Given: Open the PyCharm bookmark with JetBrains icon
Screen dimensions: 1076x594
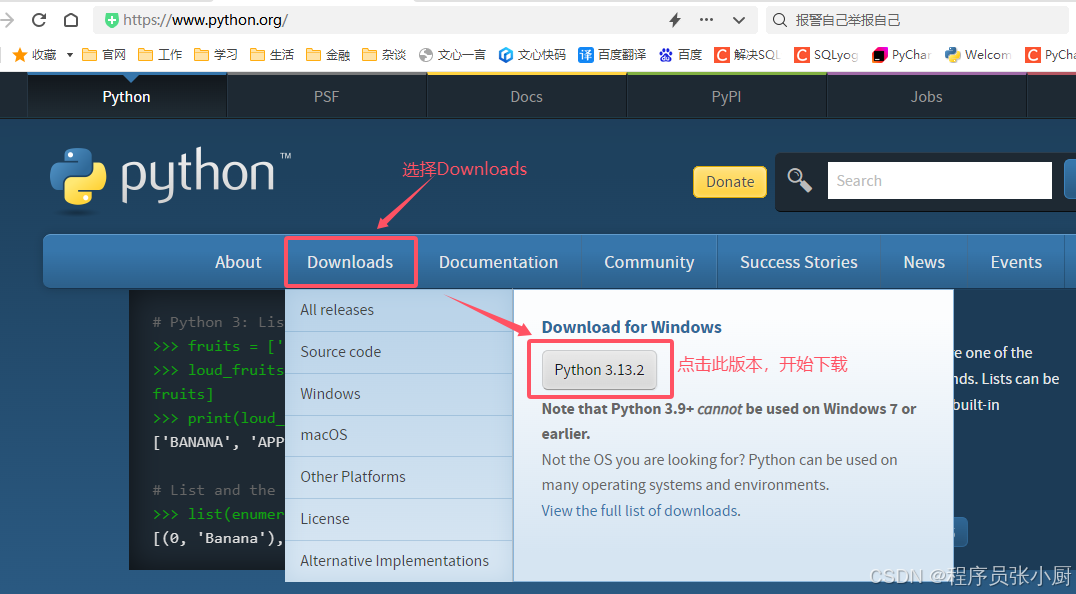Looking at the screenshot, I should point(901,54).
